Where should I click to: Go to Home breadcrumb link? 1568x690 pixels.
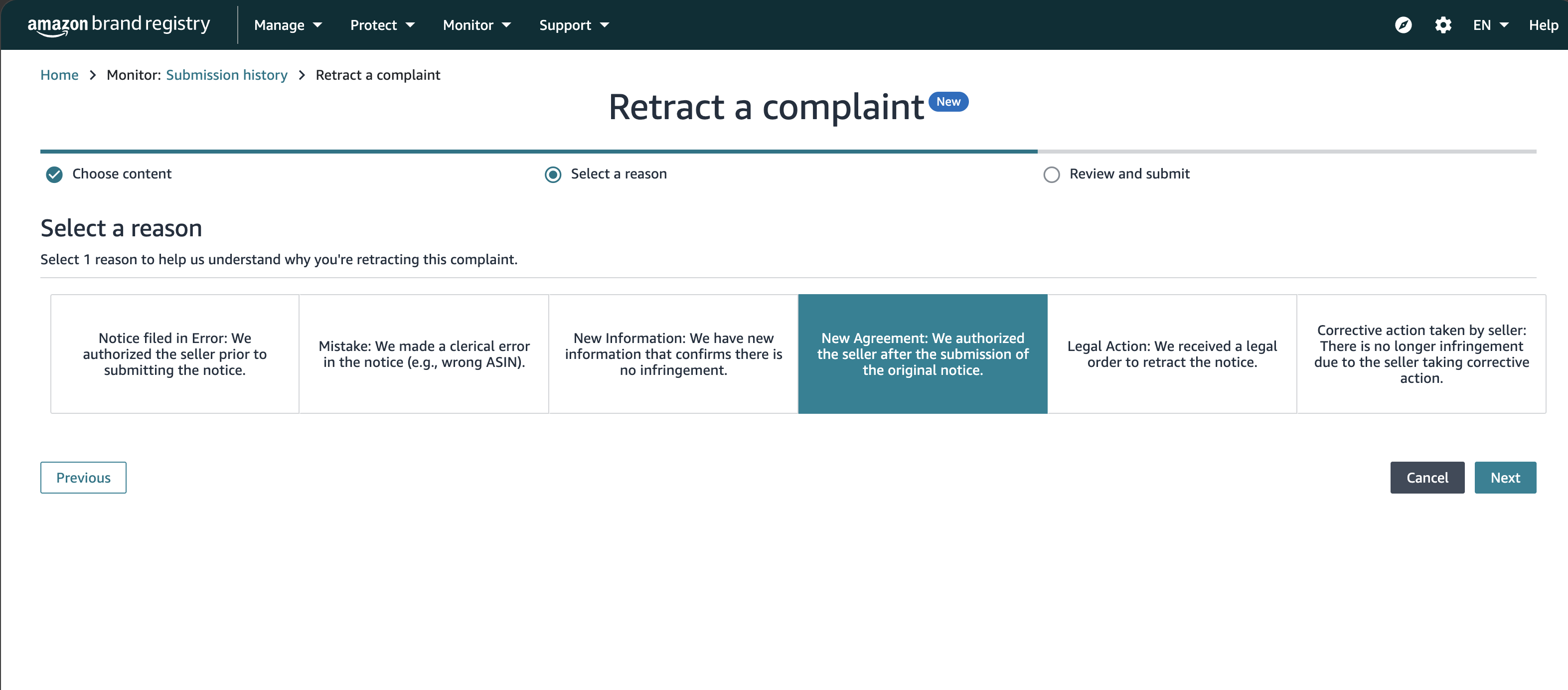(59, 75)
